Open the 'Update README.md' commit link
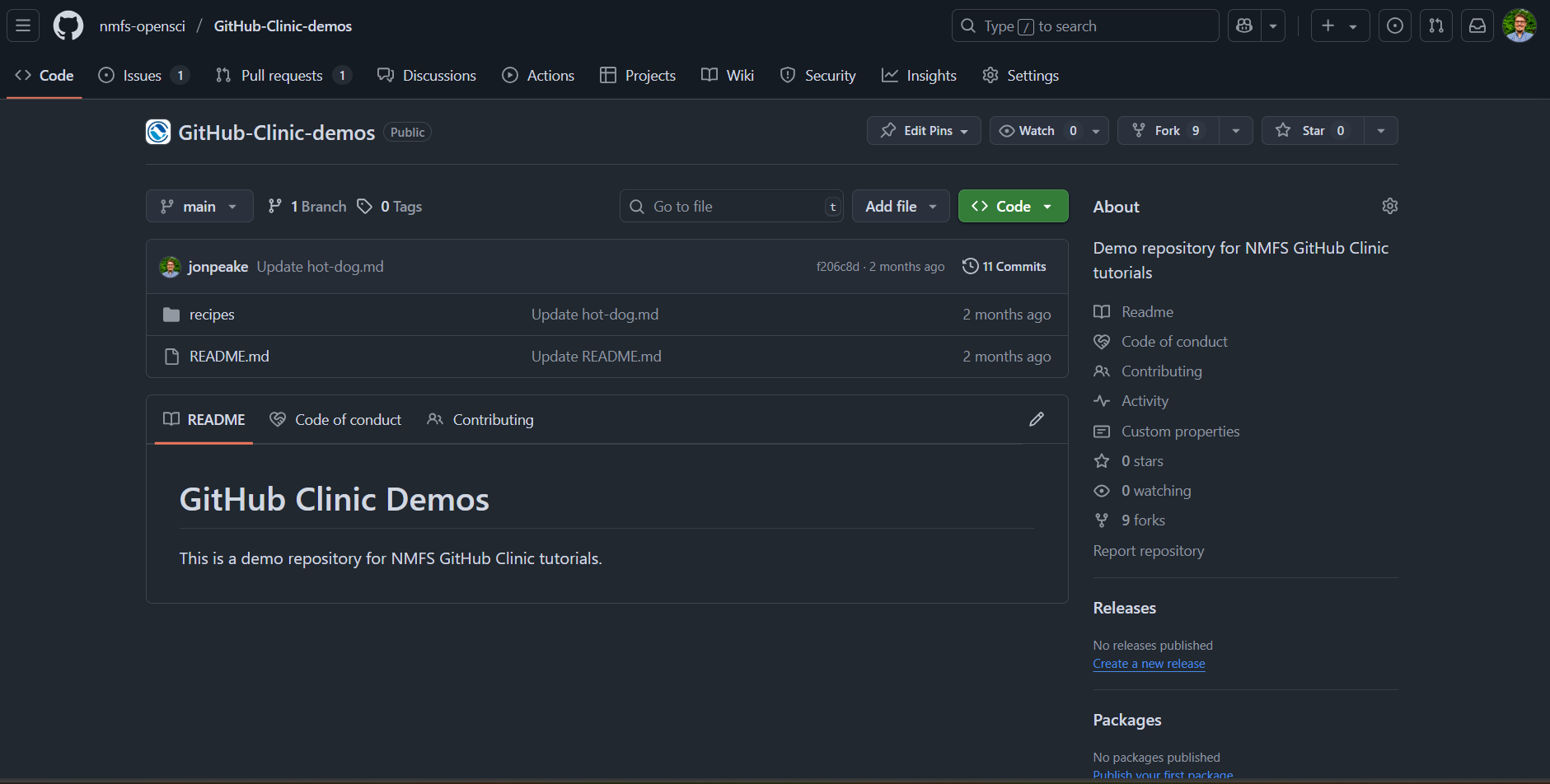The image size is (1550, 784). tap(597, 356)
